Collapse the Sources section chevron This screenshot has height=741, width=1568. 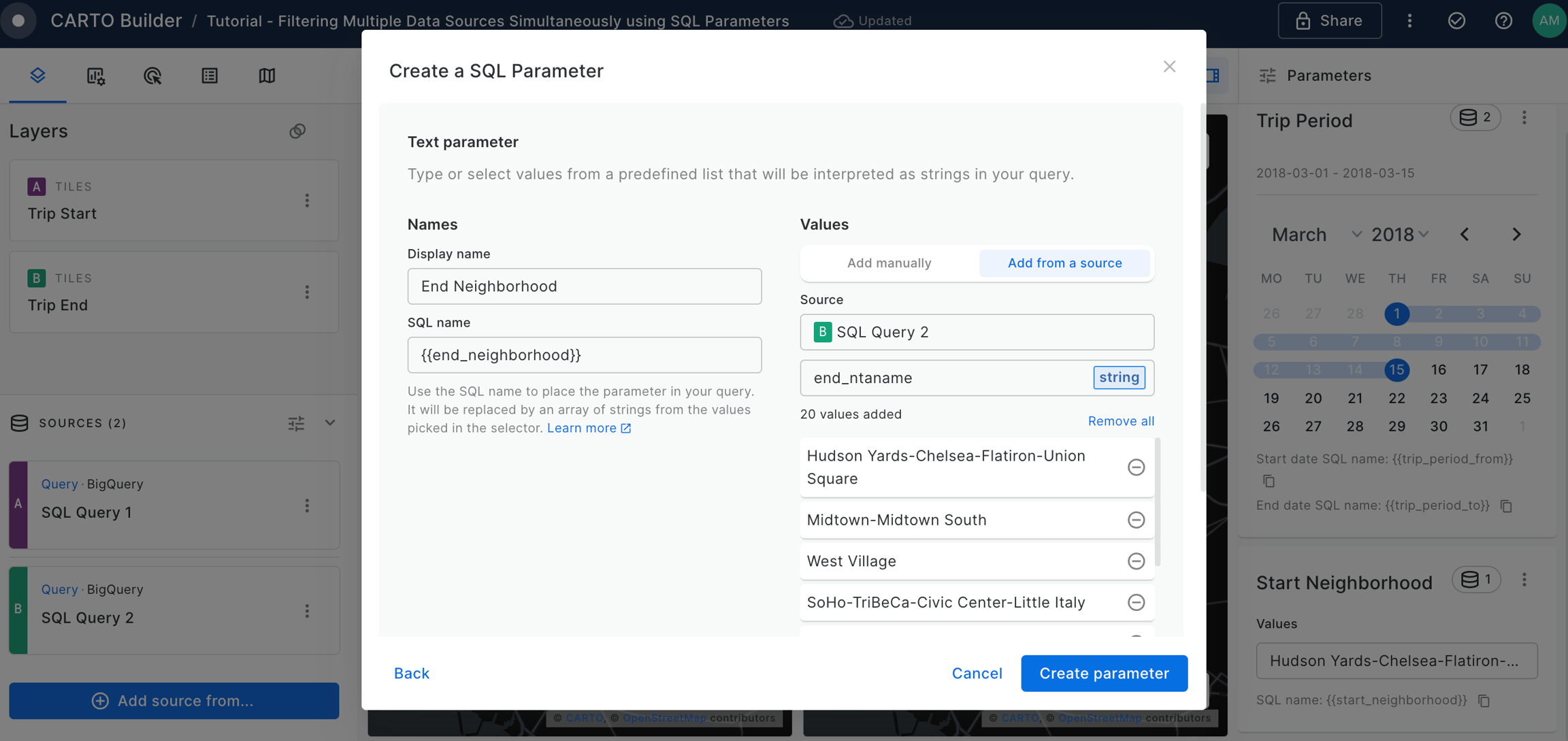coord(330,423)
